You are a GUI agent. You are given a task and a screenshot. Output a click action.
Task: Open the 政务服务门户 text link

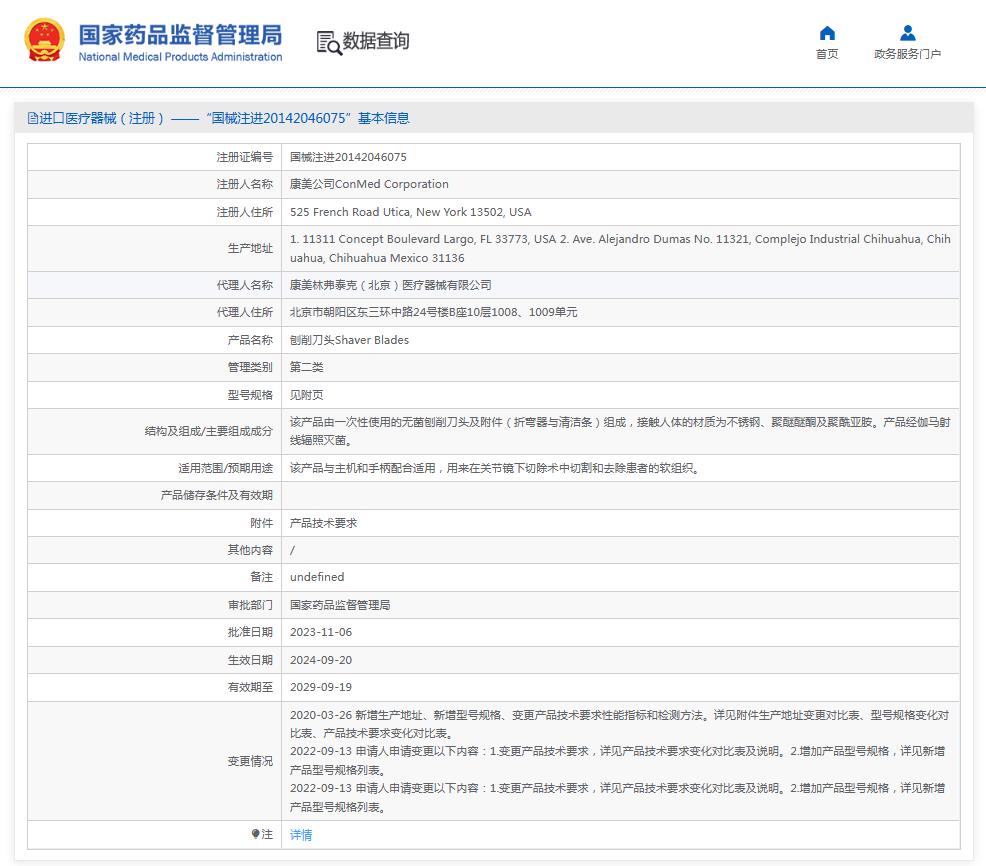tap(907, 54)
